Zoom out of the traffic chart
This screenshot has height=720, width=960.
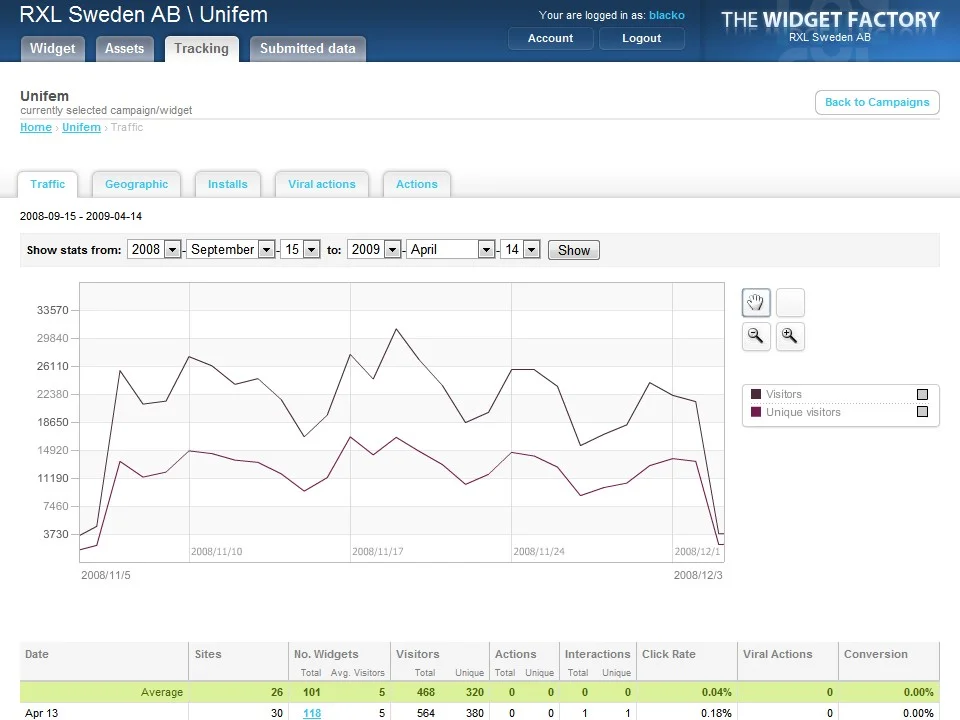[756, 336]
